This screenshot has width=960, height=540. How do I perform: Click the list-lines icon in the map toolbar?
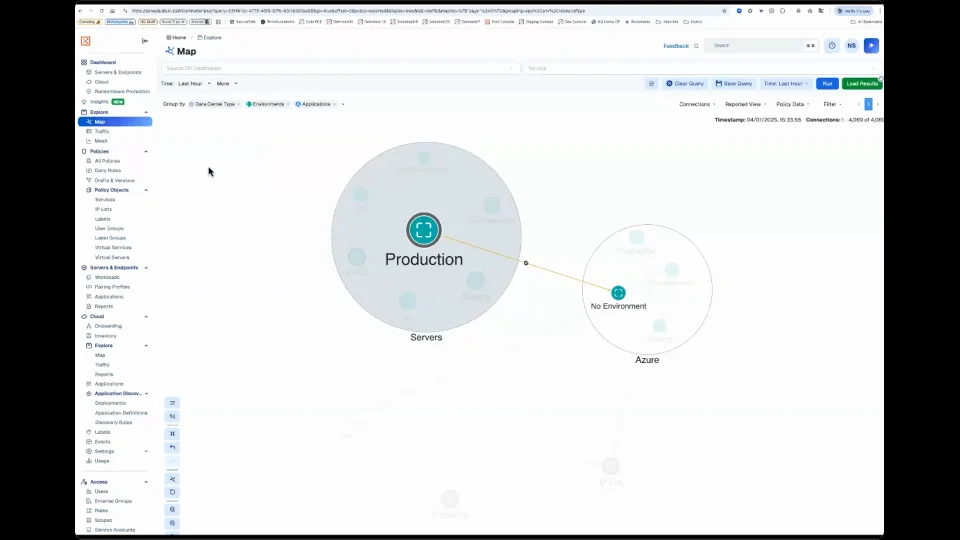click(173, 403)
